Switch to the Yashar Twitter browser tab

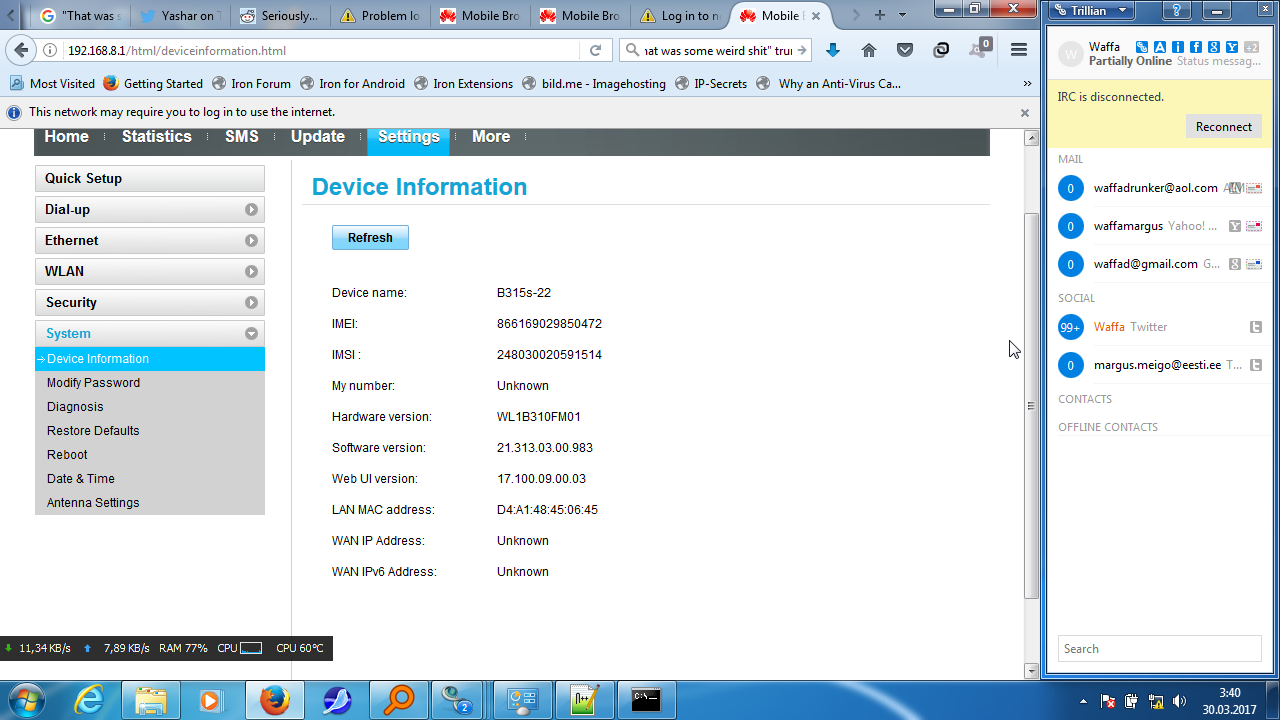click(180, 16)
